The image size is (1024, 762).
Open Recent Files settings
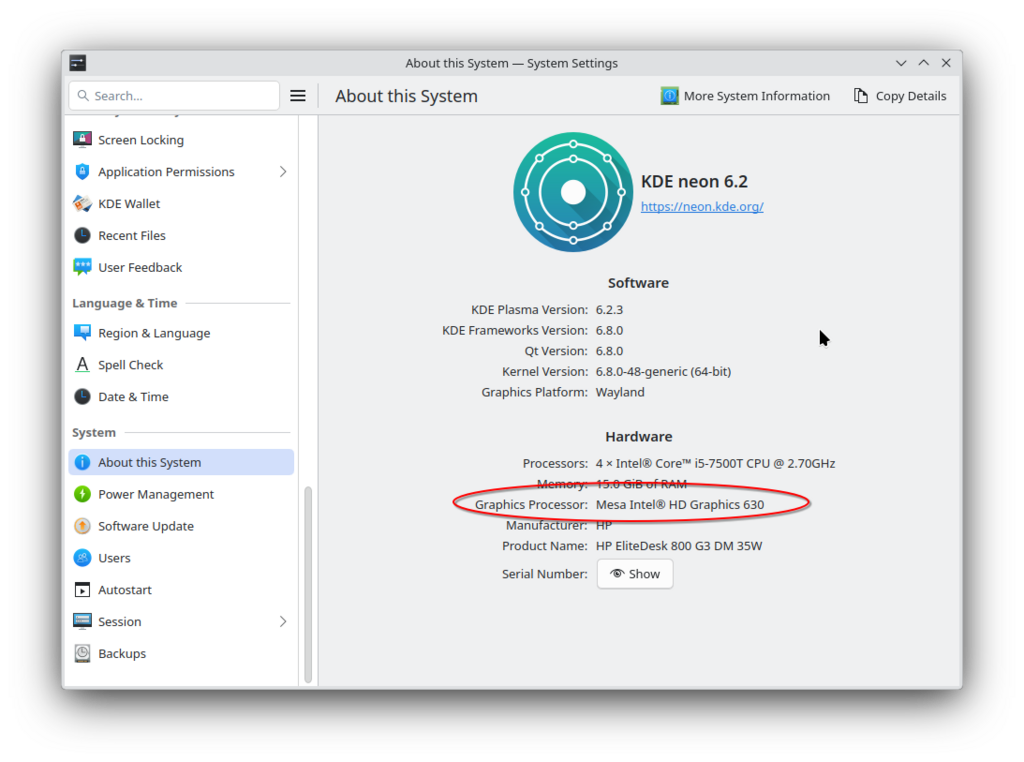pos(181,235)
